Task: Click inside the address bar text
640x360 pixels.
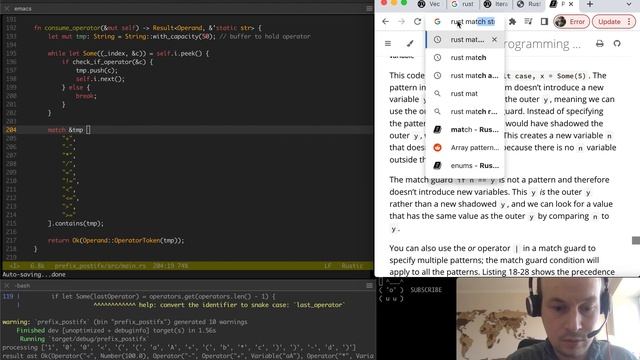Action: [x=473, y=22]
